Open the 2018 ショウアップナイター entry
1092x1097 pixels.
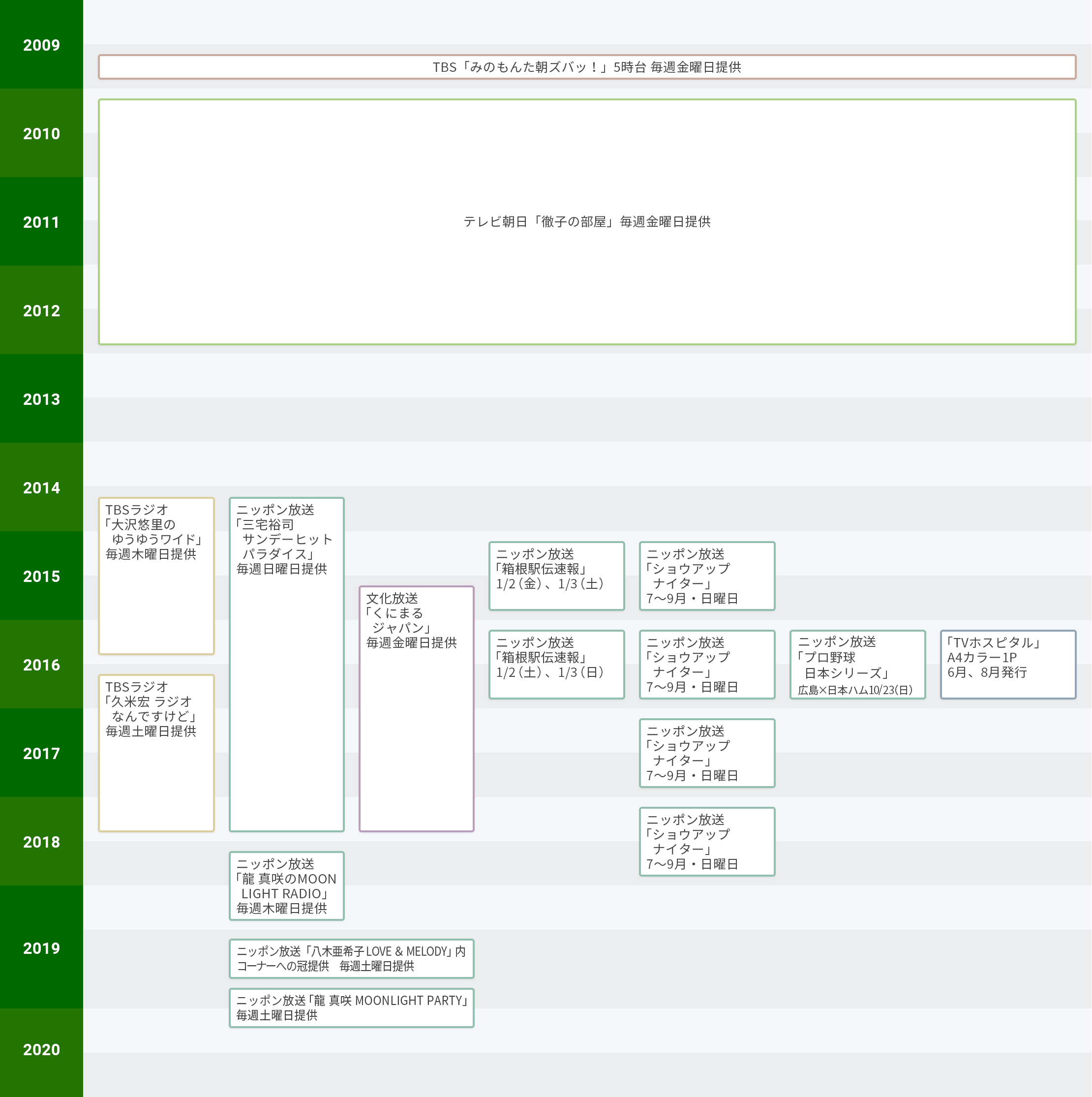tap(707, 842)
